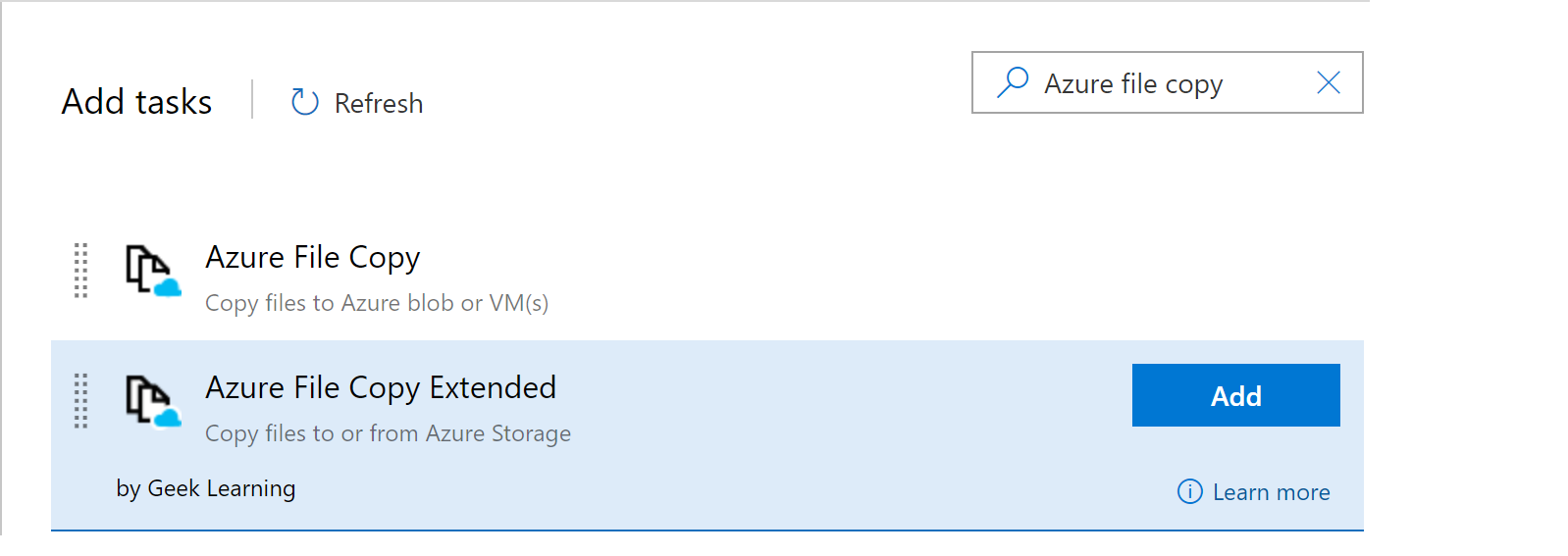Click the 'Add tasks' heading
This screenshot has height=556, width=1568.
(136, 102)
